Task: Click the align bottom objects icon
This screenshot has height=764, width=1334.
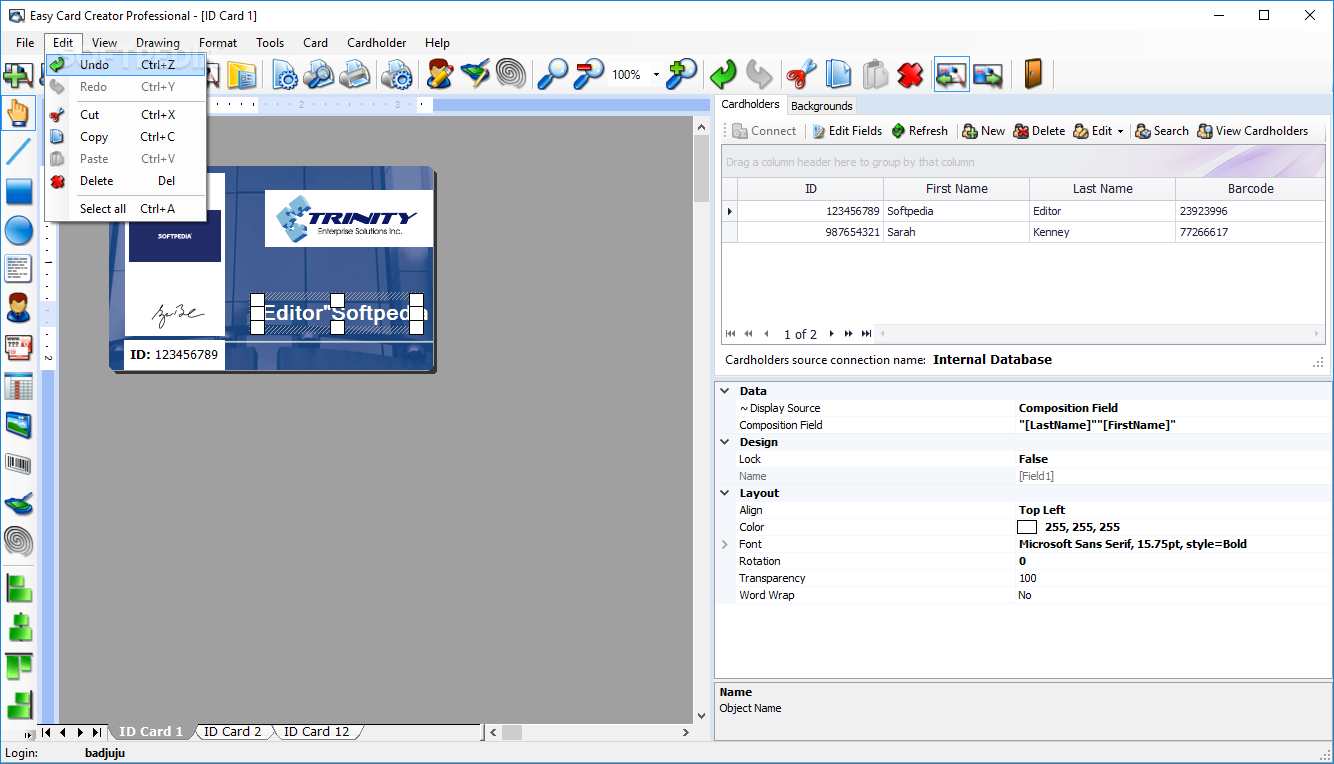Action: (x=19, y=705)
